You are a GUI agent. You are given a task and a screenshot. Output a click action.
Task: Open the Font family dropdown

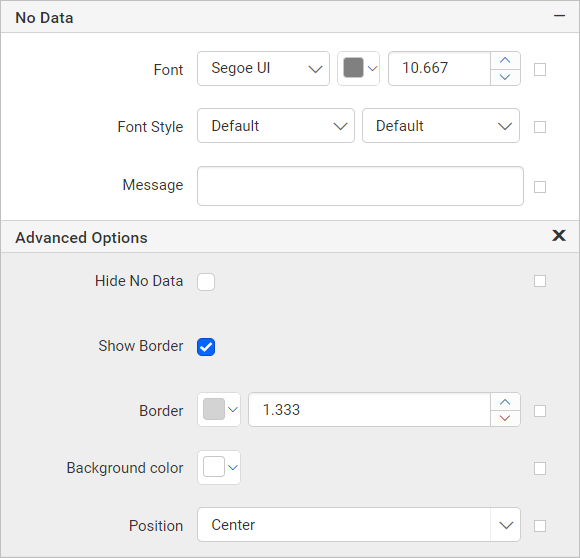(x=263, y=68)
